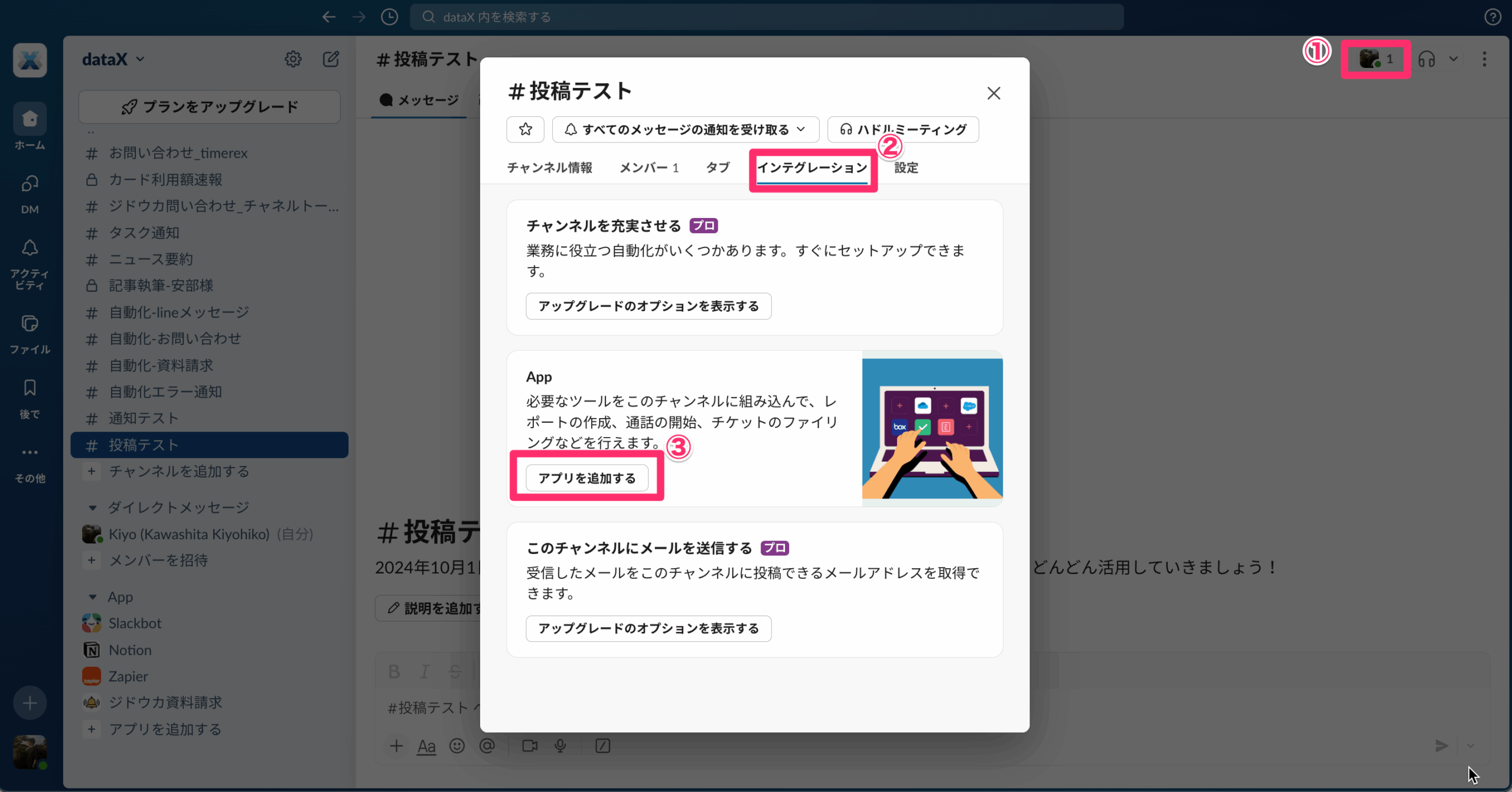Go back with the left arrow in the top bar
Screen dimensions: 1512x792
[329, 17]
